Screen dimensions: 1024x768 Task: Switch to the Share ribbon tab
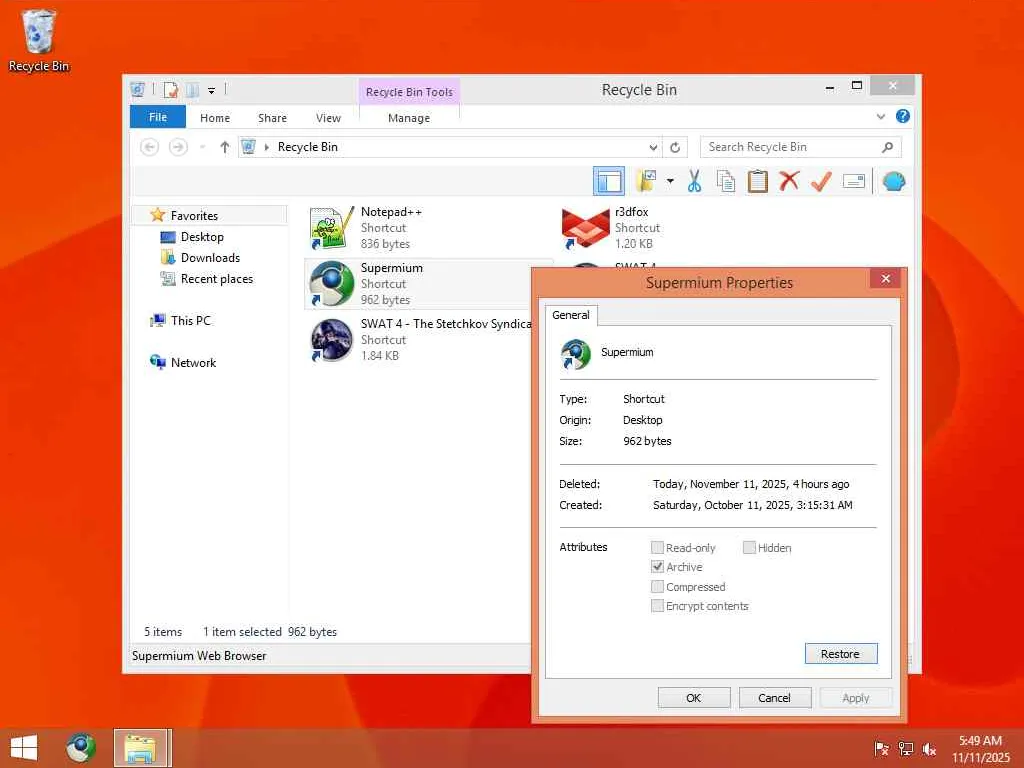click(272, 118)
